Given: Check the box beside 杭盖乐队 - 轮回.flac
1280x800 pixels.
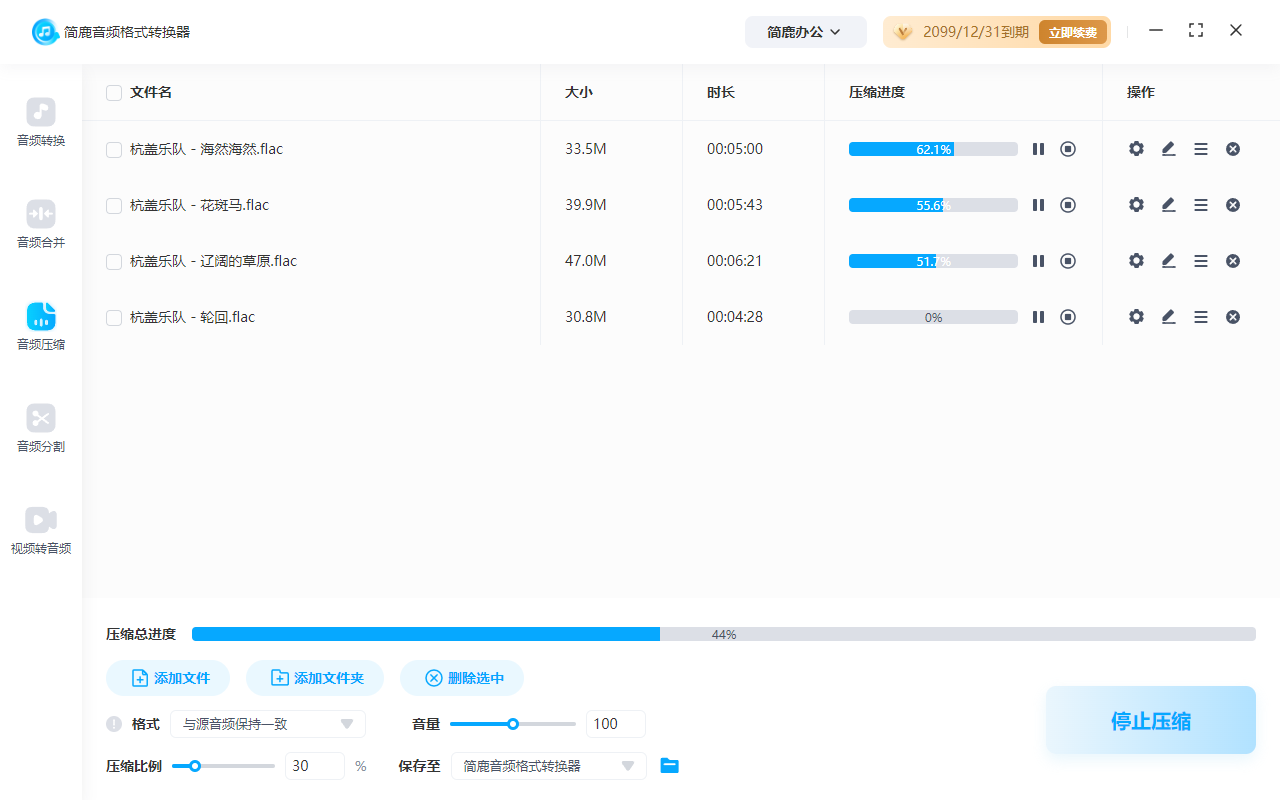Looking at the screenshot, I should [113, 316].
